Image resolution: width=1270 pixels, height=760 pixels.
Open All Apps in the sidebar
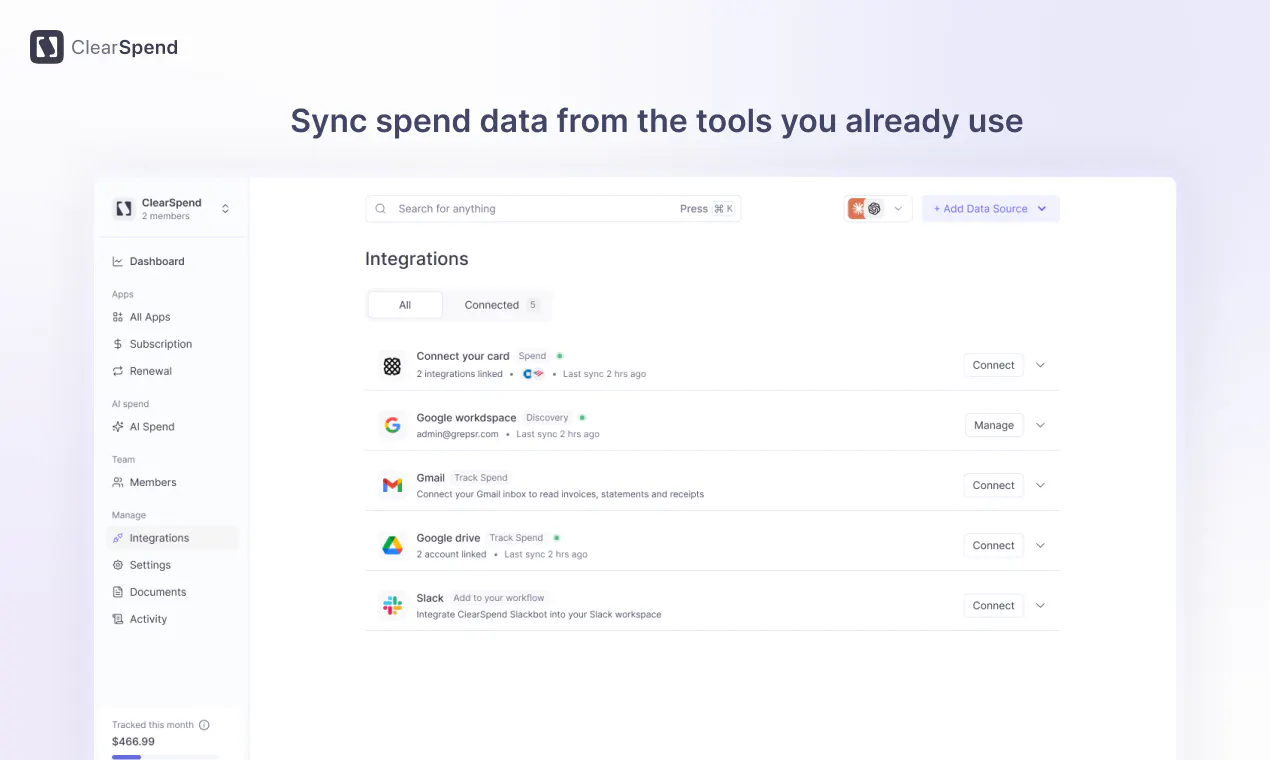(x=150, y=317)
